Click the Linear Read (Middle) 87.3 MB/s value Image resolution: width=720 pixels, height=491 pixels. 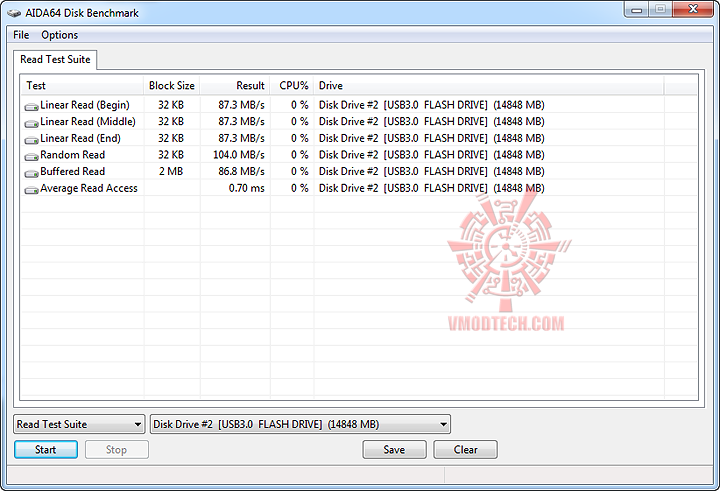pos(242,122)
